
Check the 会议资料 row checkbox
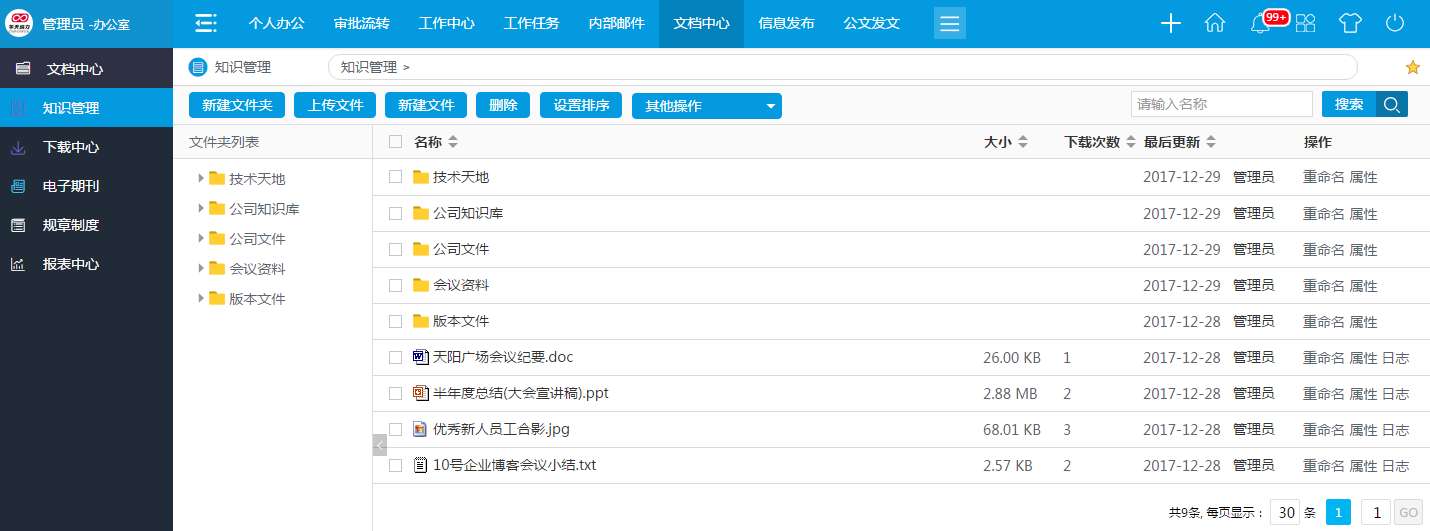point(396,285)
